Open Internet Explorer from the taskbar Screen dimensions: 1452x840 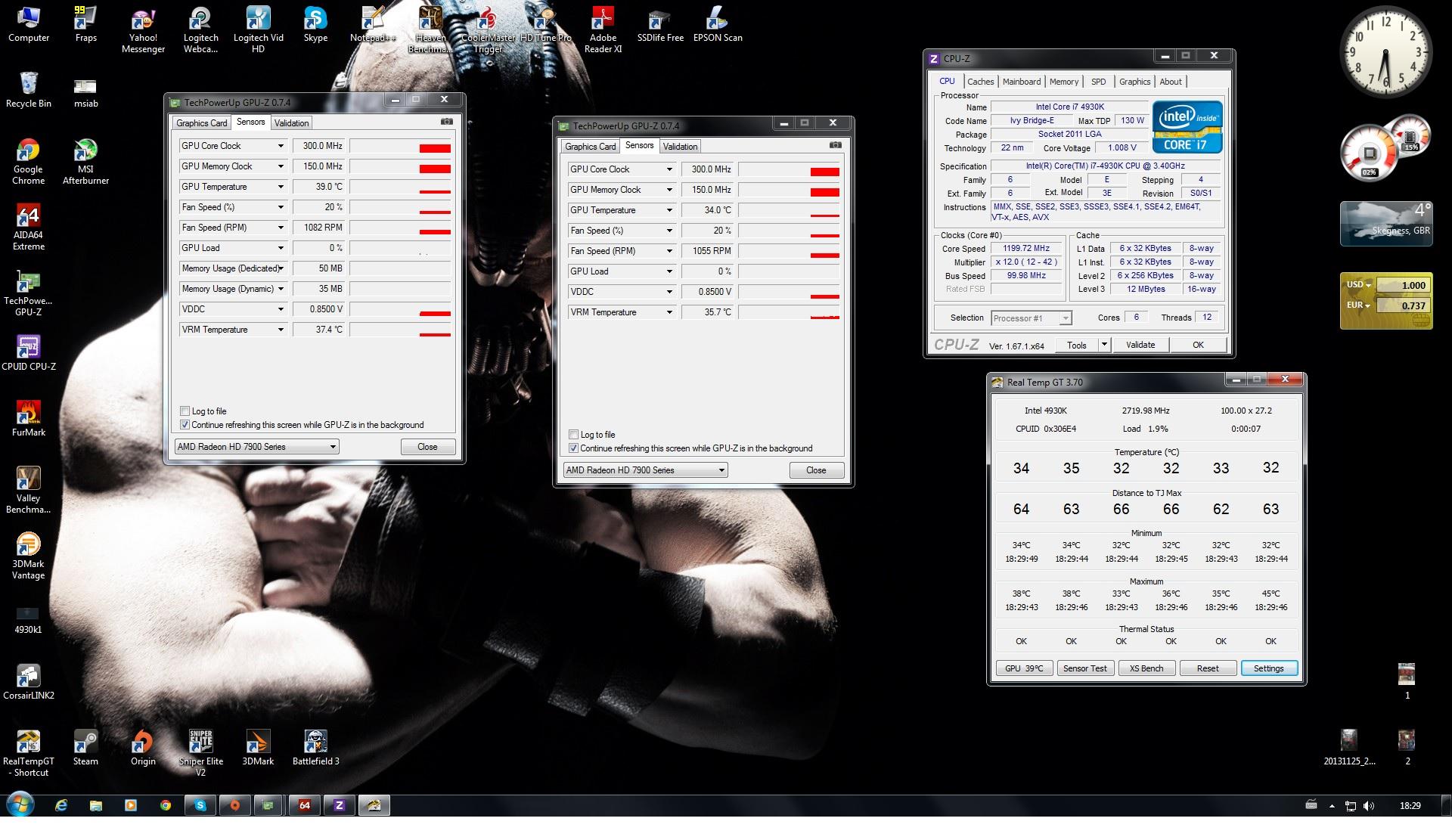pos(61,805)
